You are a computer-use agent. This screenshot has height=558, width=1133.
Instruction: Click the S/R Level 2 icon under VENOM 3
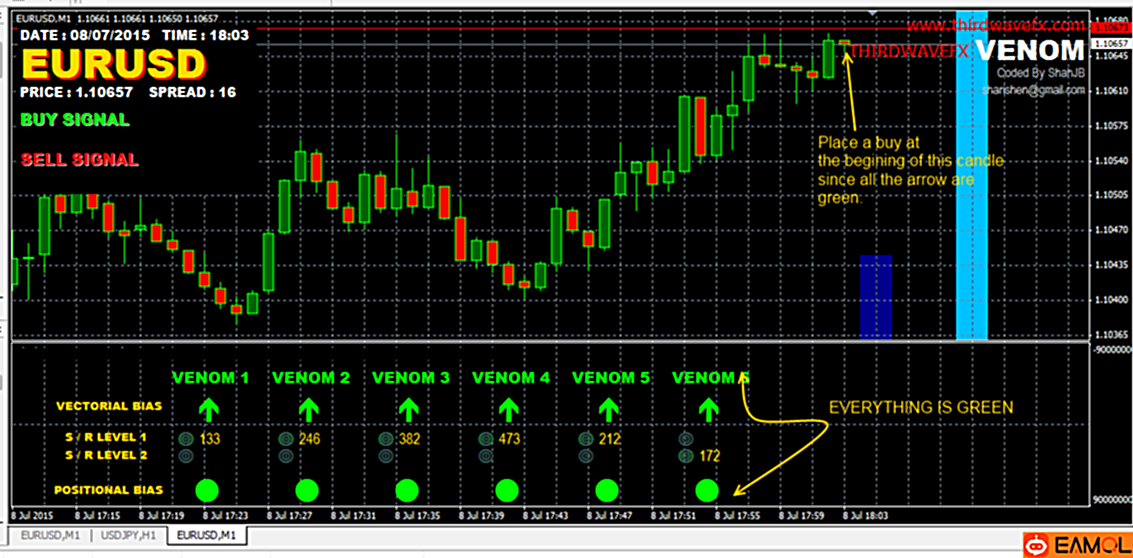[x=385, y=456]
